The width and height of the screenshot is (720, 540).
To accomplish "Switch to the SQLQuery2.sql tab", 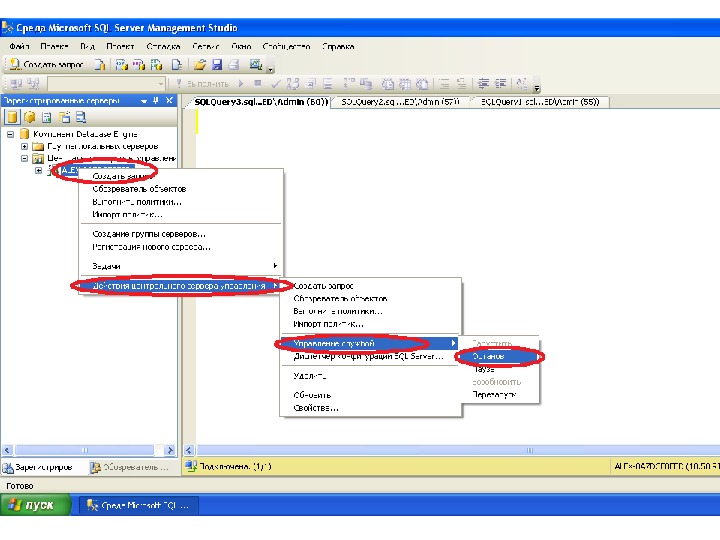I will click(400, 102).
